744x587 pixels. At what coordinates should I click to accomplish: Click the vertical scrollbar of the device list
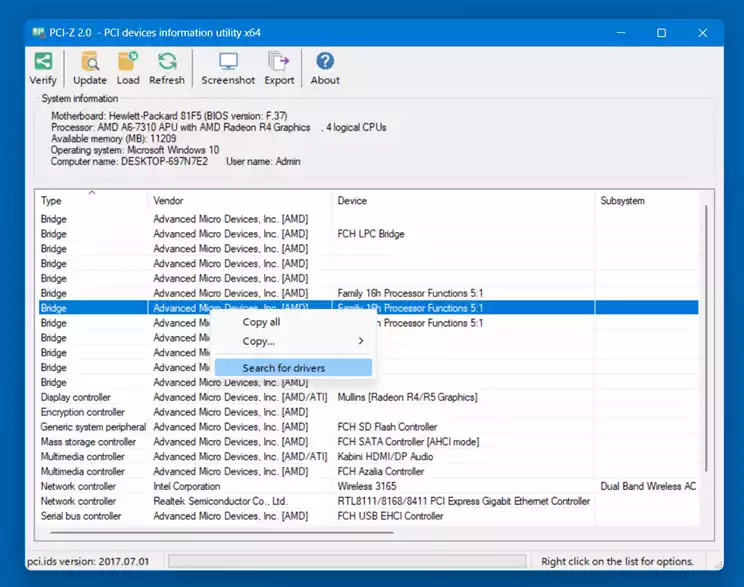tap(706, 338)
